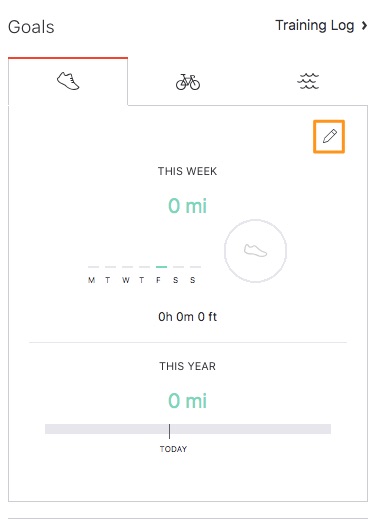Image resolution: width=377 pixels, height=520 pixels.
Task: Click the Monday day marker
Action: tap(92, 280)
